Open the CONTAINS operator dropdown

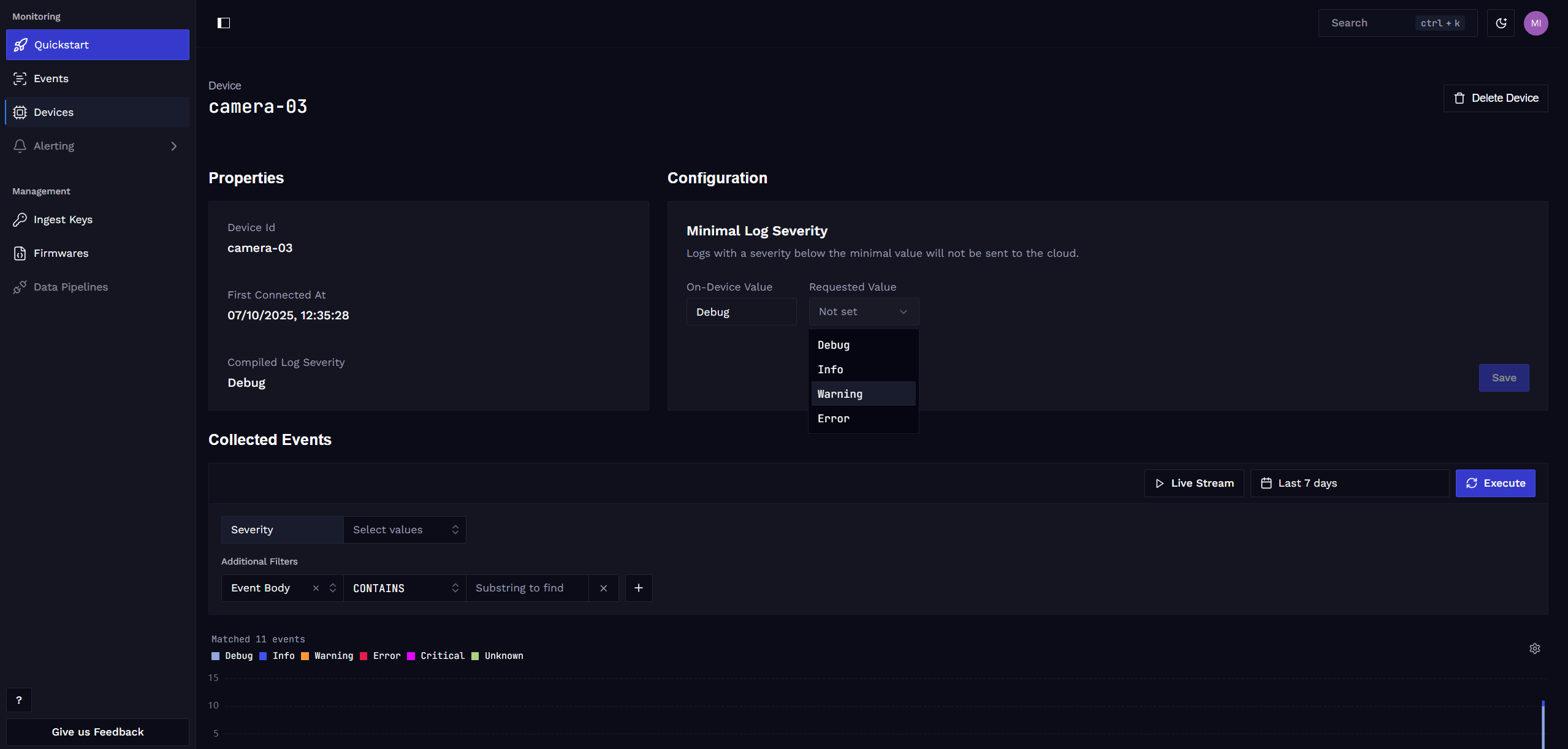[405, 588]
